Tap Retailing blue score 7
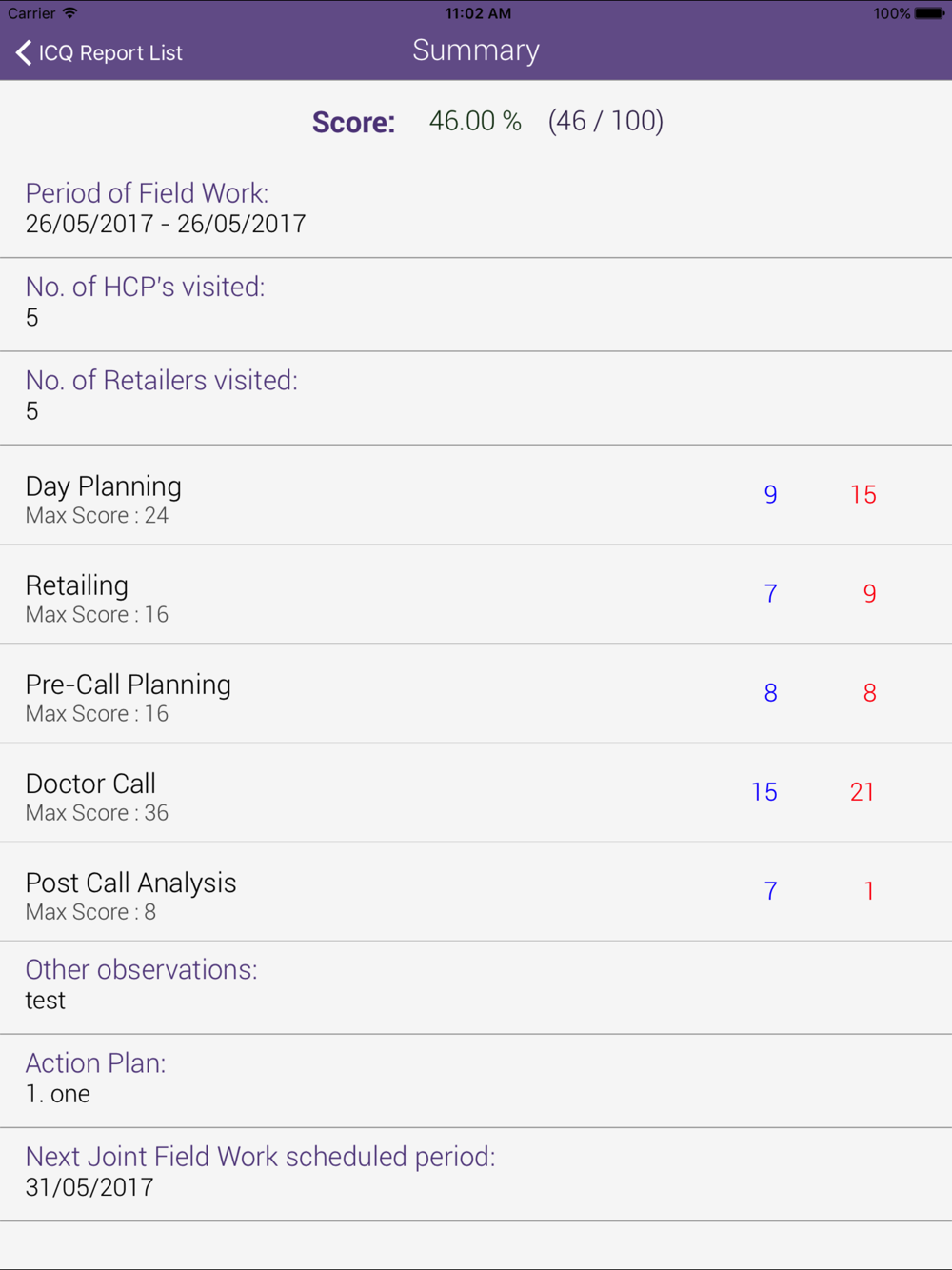The image size is (952, 1270). coord(771,594)
